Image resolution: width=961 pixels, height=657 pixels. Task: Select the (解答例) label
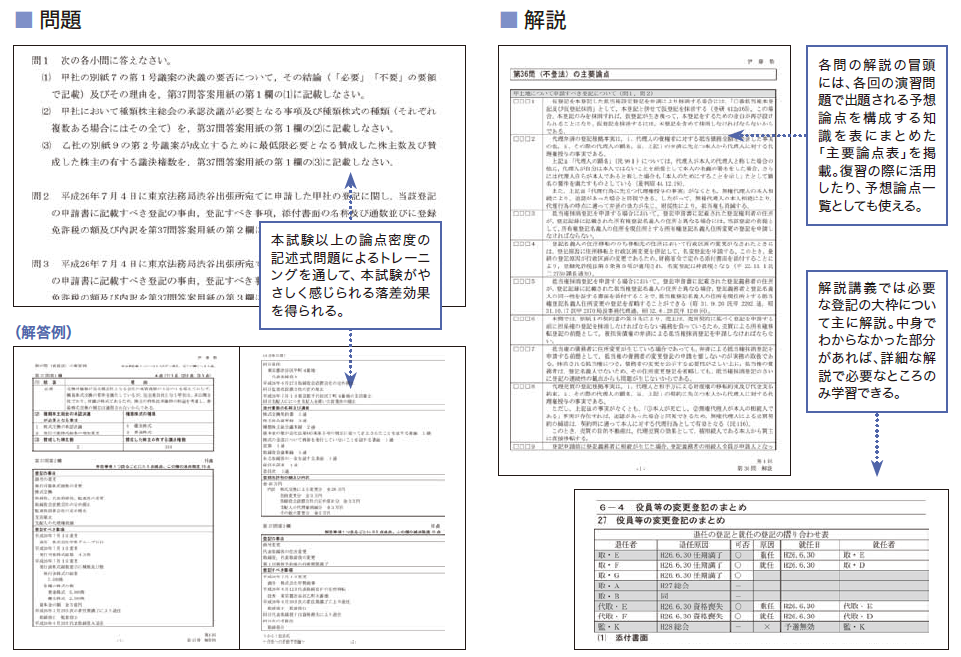tap(43, 332)
